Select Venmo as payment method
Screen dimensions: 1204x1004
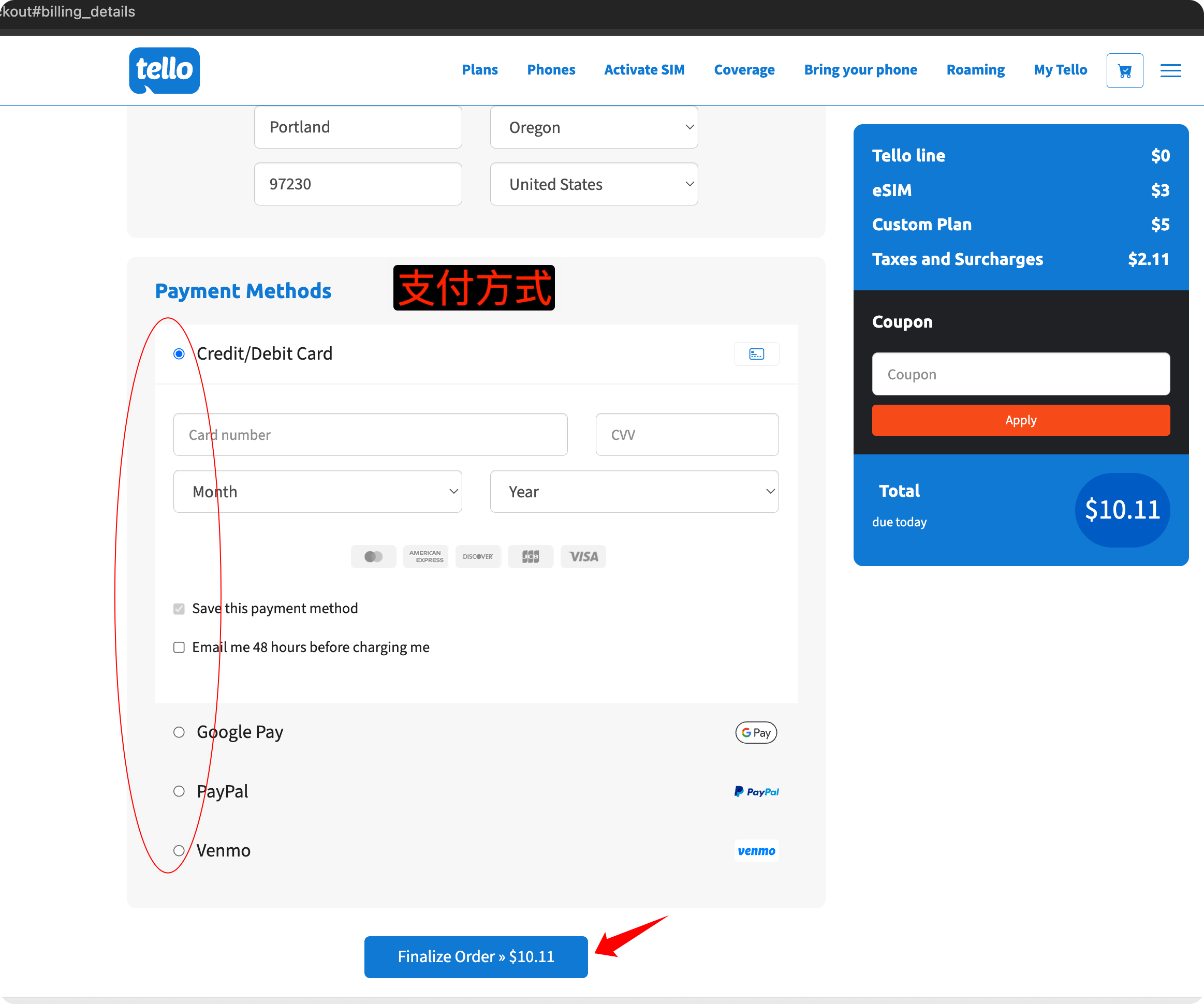click(x=179, y=850)
